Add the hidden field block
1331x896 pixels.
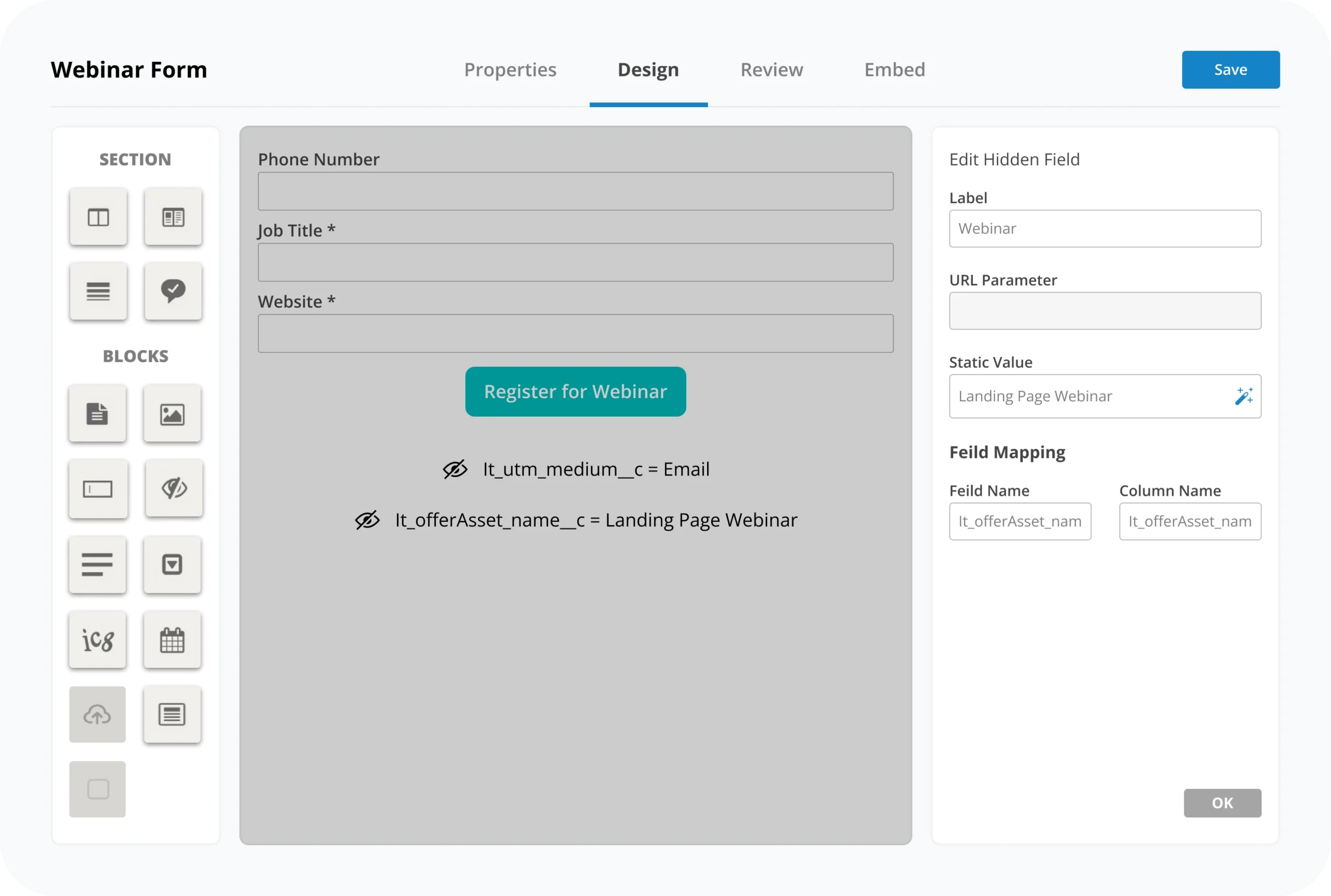[x=174, y=489]
